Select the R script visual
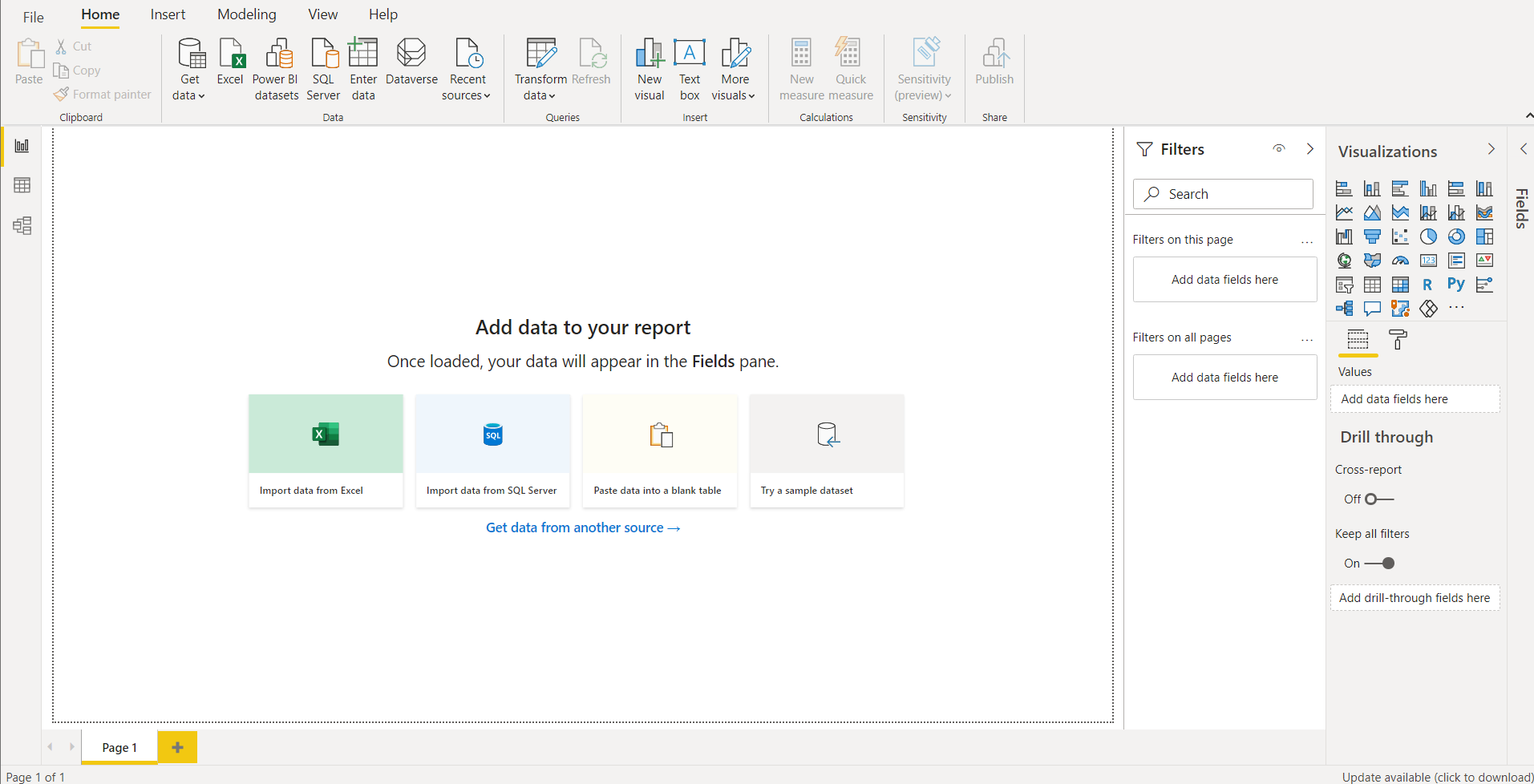This screenshot has width=1534, height=784. [x=1428, y=285]
